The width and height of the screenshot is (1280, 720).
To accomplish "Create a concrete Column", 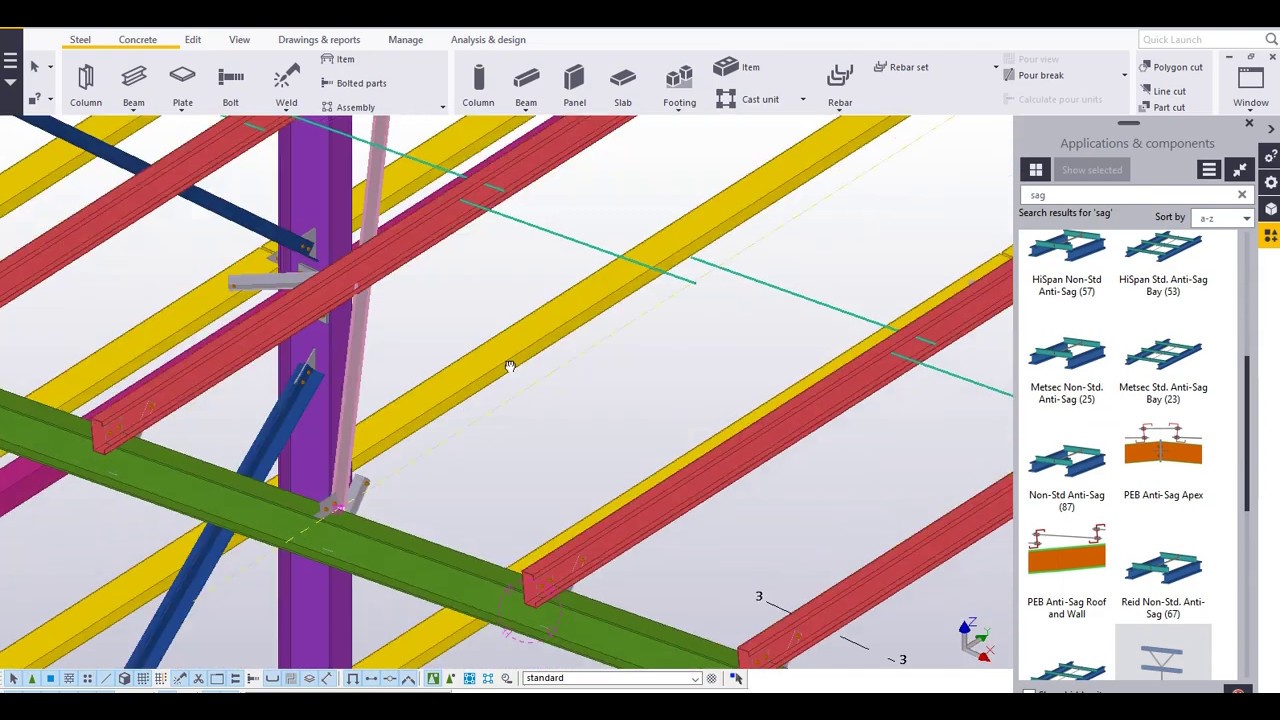I will pyautogui.click(x=478, y=85).
